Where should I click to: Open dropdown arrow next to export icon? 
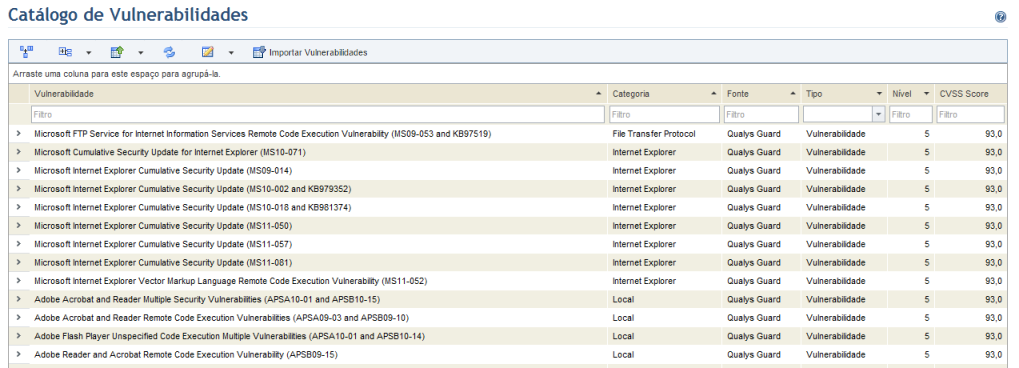(x=140, y=53)
